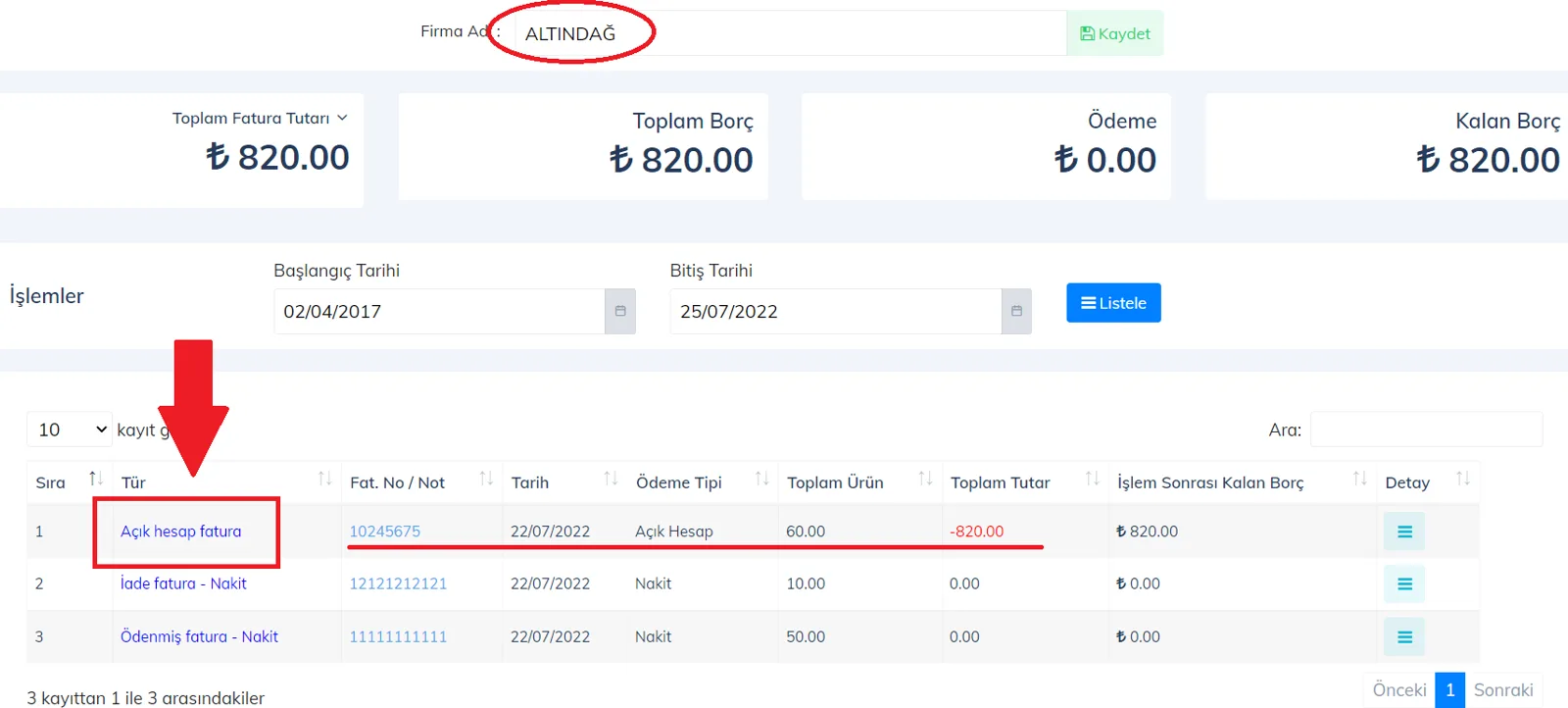Sort table by Sıra column arrows

(x=96, y=479)
